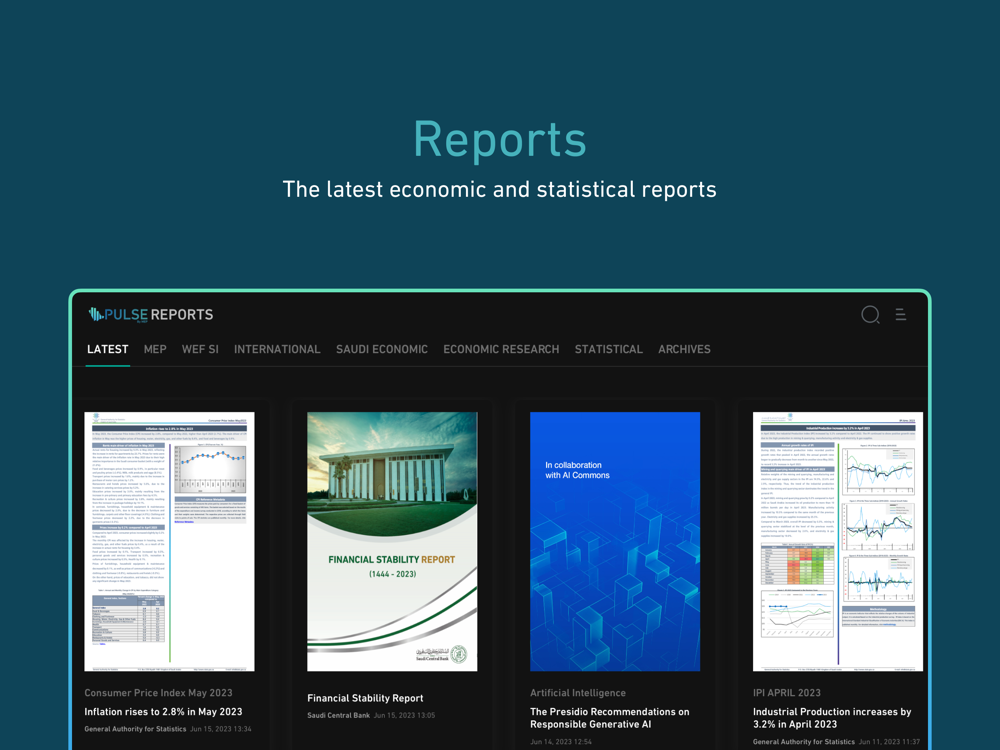The height and width of the screenshot is (750, 1000).
Task: Open the hamburger menu icon
Action: click(901, 314)
